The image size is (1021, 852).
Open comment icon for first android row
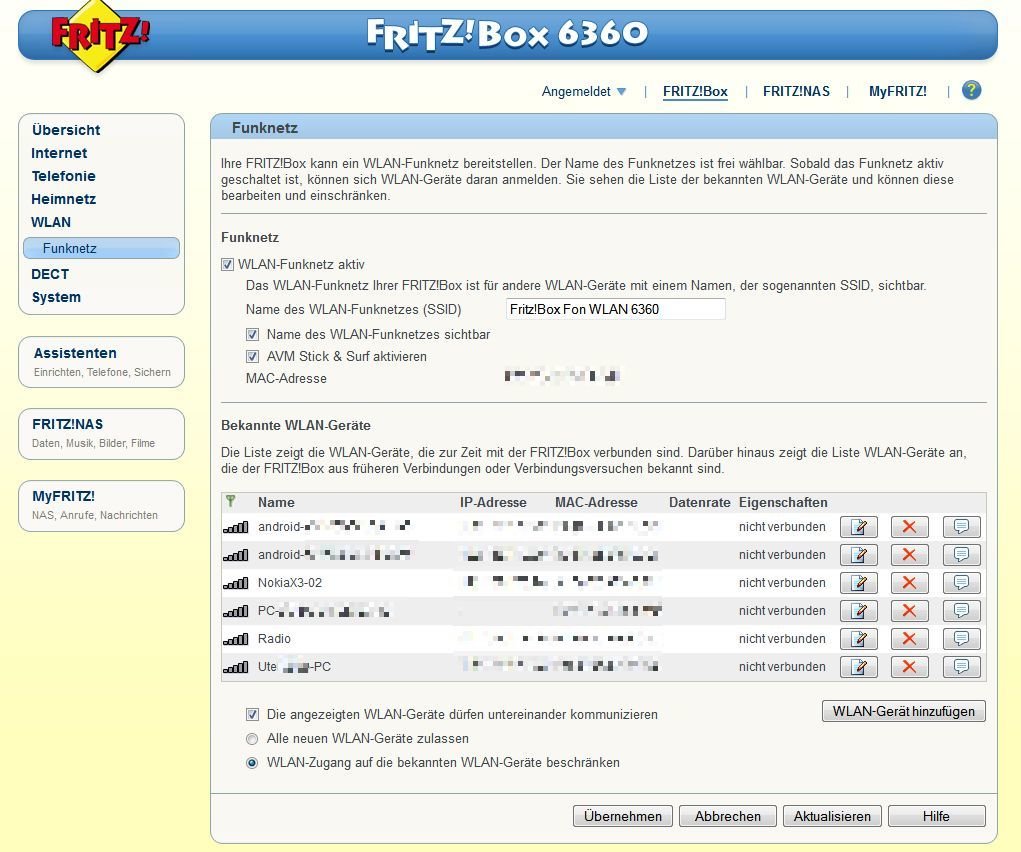point(961,527)
